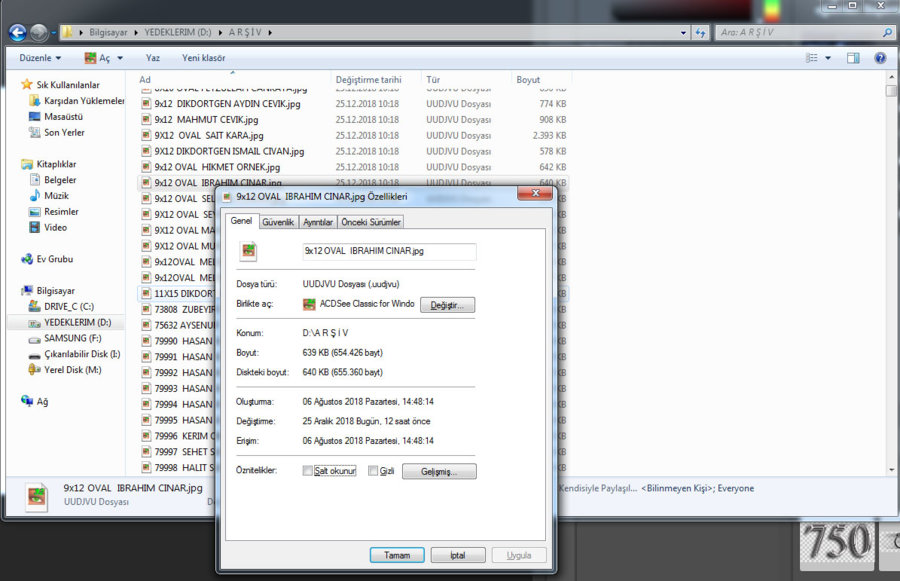This screenshot has height=581, width=900.
Task: Close the Özellikleri dialog
Action: [x=535, y=193]
